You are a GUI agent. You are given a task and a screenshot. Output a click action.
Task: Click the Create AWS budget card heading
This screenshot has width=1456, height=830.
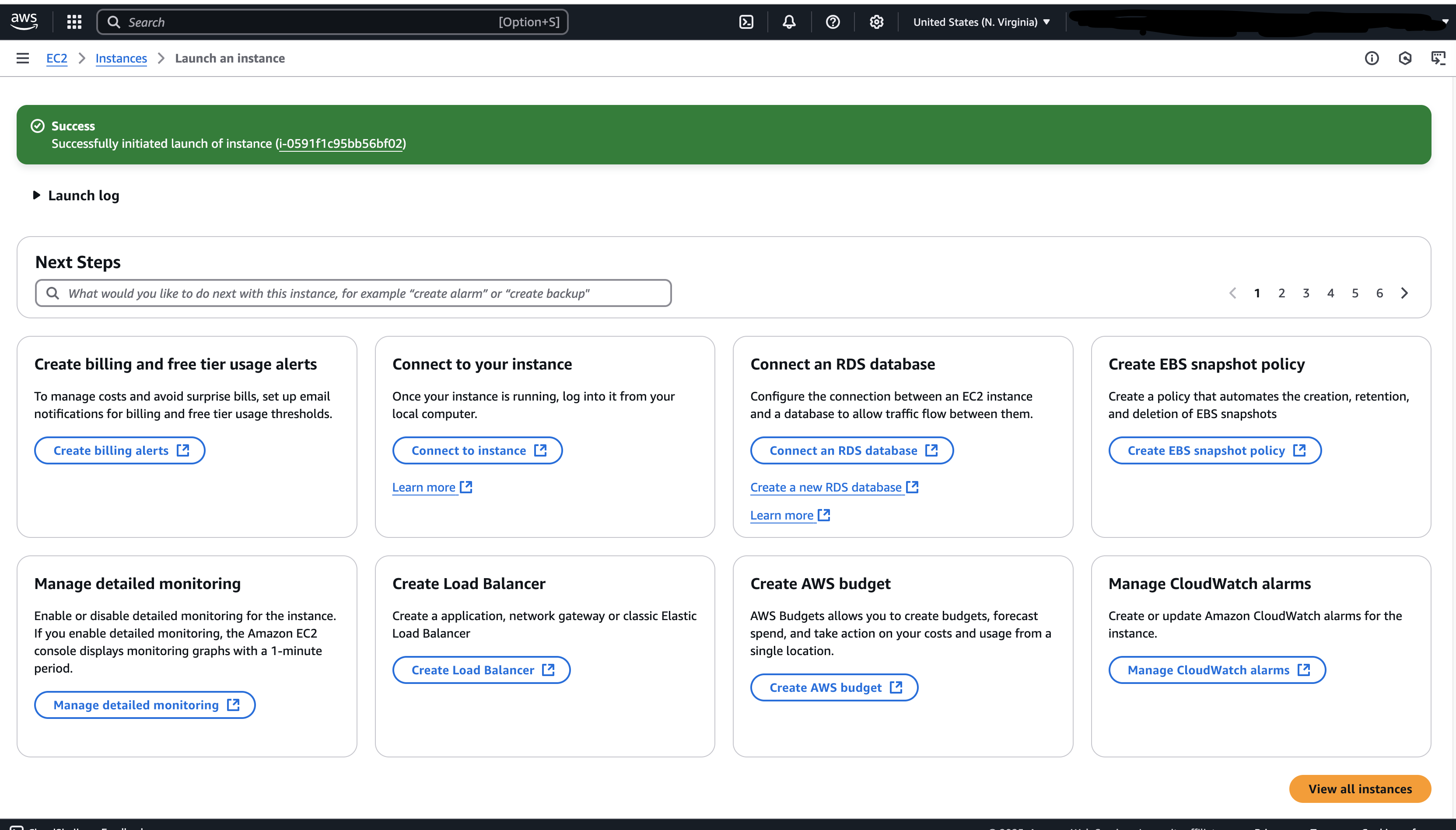820,583
